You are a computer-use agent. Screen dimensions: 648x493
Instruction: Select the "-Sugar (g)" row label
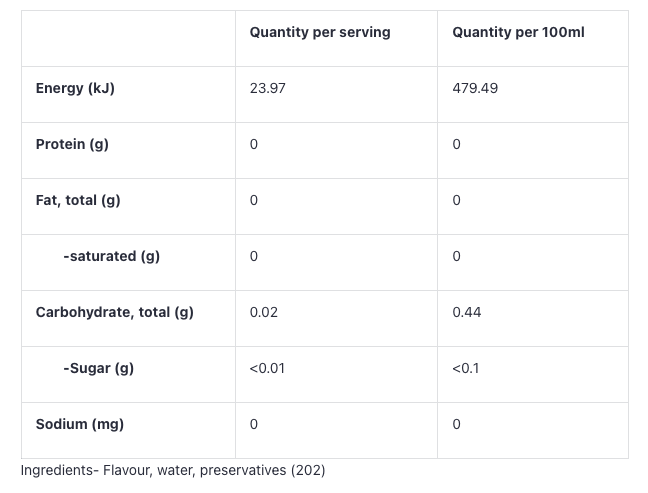[98, 368]
